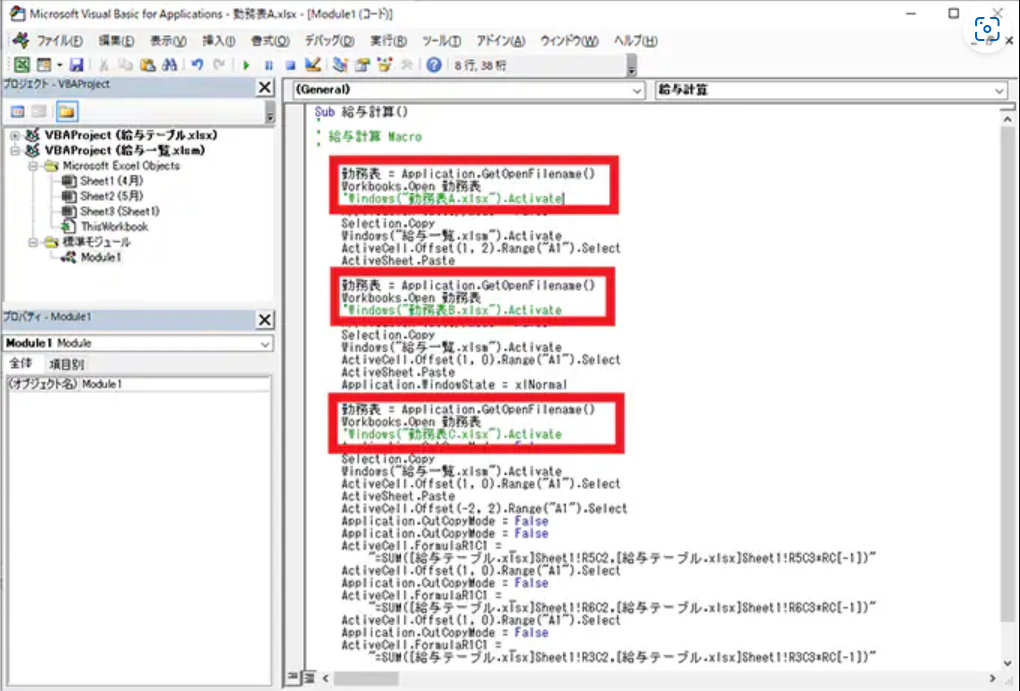
Task: Open Find with the binoculars icon
Action: tap(170, 64)
